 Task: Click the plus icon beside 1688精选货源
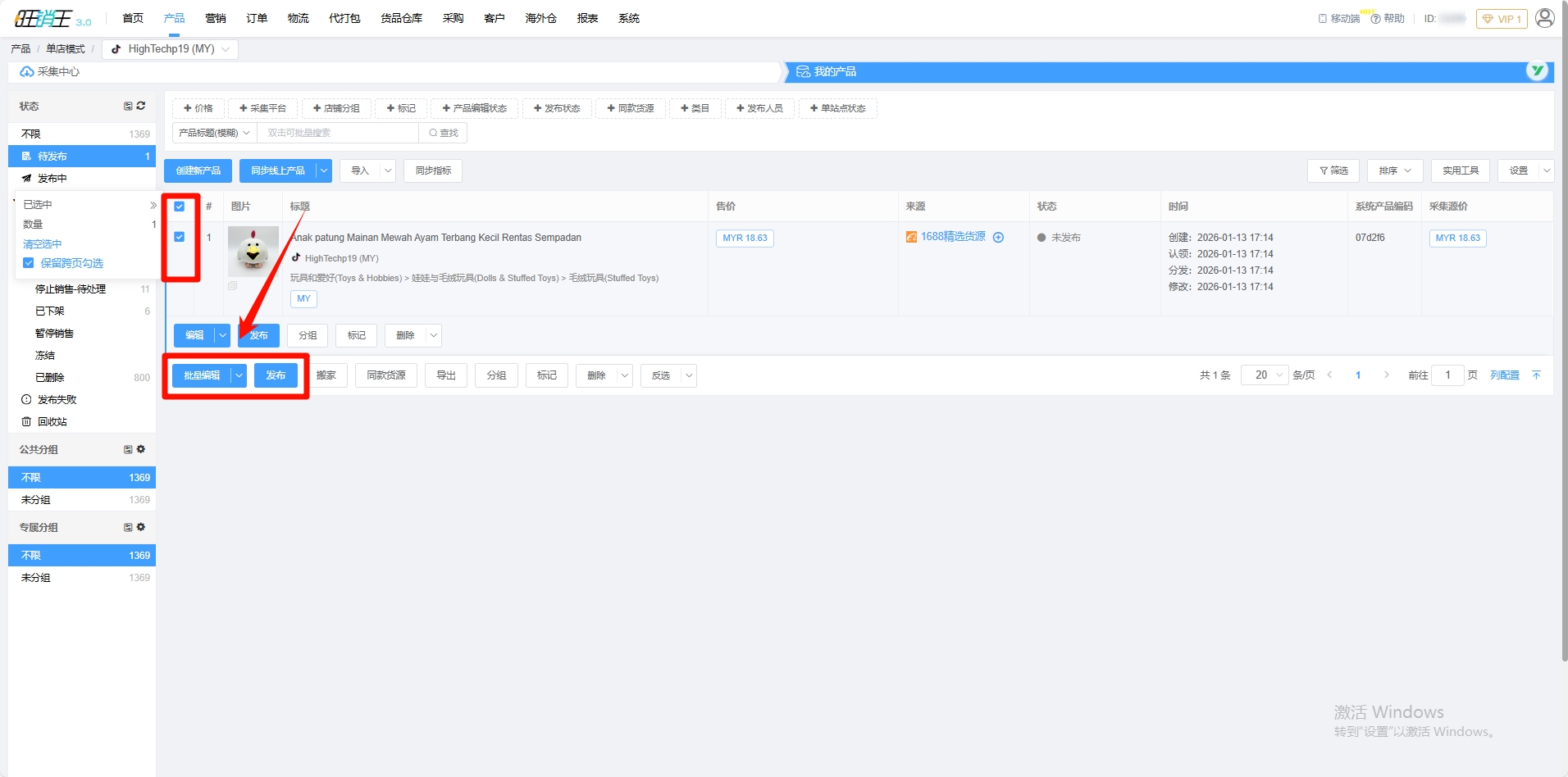[x=998, y=238]
